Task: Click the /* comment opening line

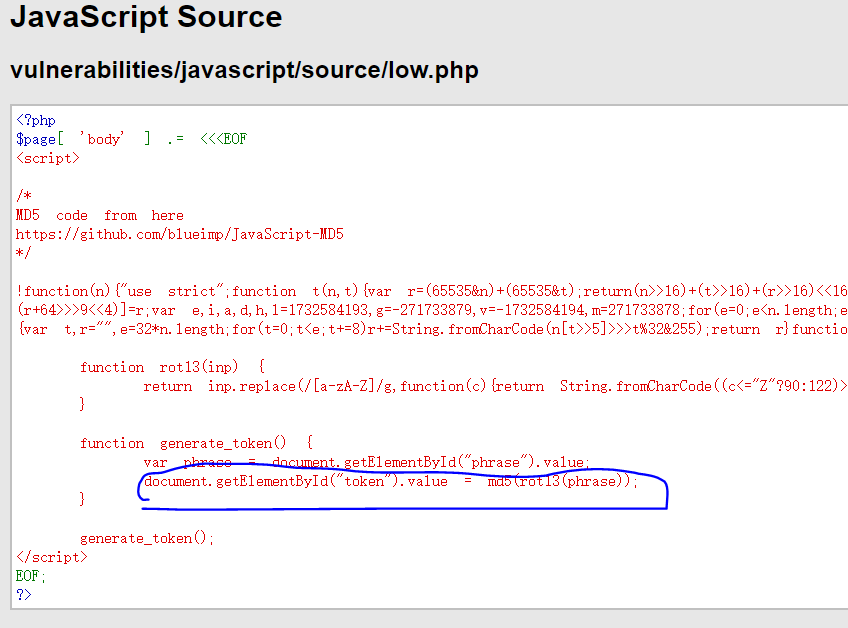Action: [24, 195]
